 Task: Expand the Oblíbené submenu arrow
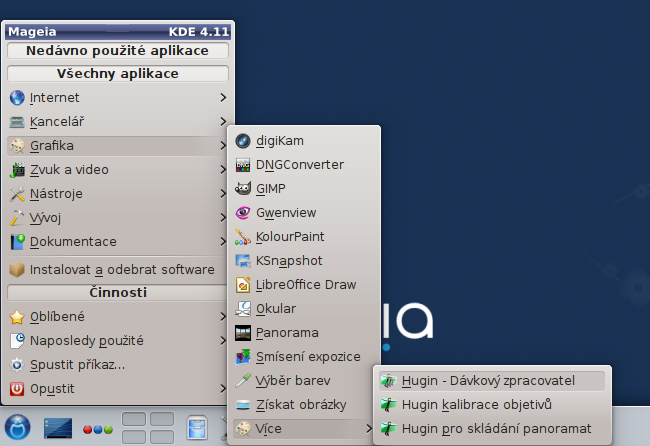point(223,317)
